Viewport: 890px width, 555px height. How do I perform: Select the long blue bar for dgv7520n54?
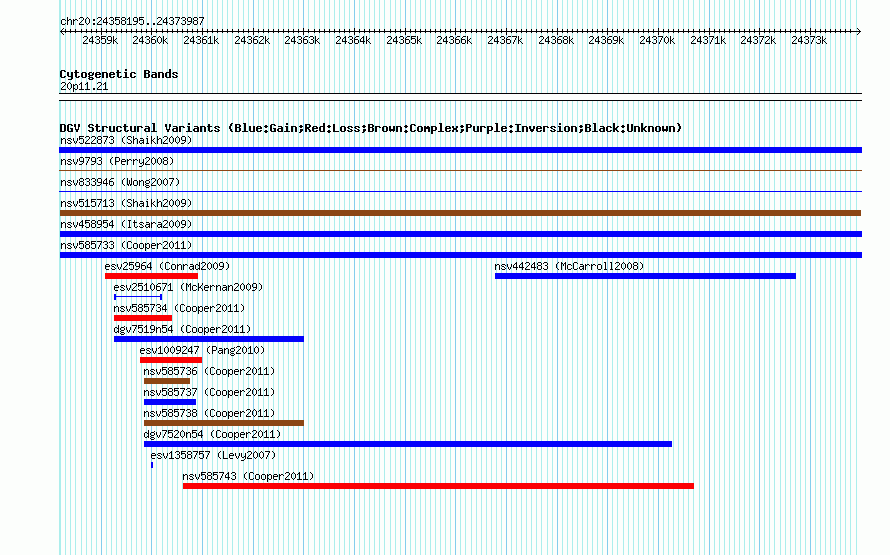click(x=408, y=444)
